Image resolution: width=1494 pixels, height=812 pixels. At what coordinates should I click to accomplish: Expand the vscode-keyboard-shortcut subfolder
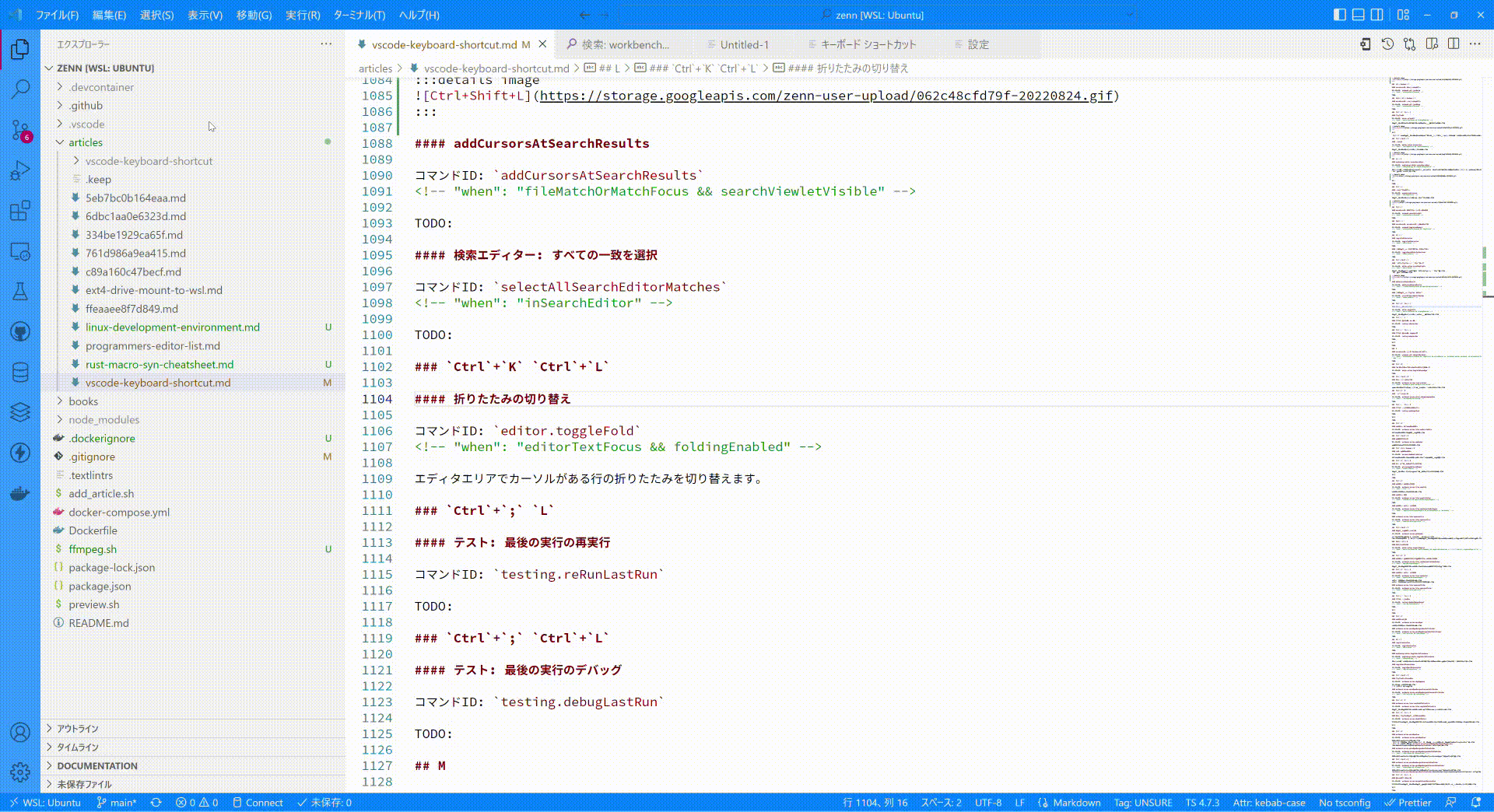[148, 161]
